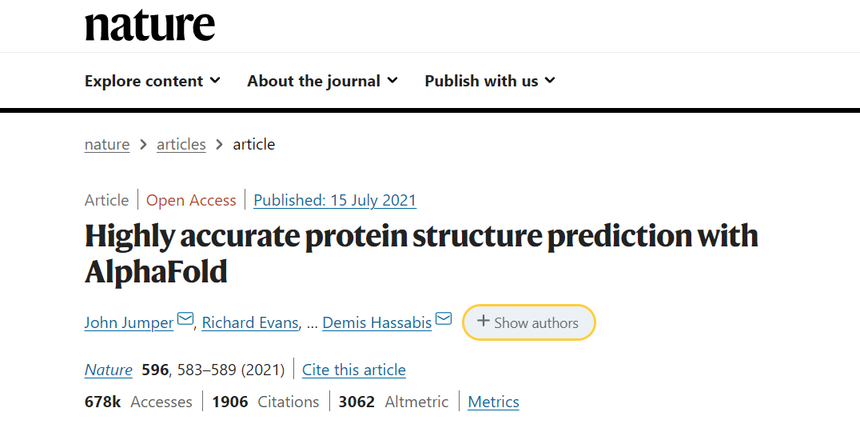Open the Richard Evans author link
Image resolution: width=860 pixels, height=432 pixels.
click(x=250, y=323)
